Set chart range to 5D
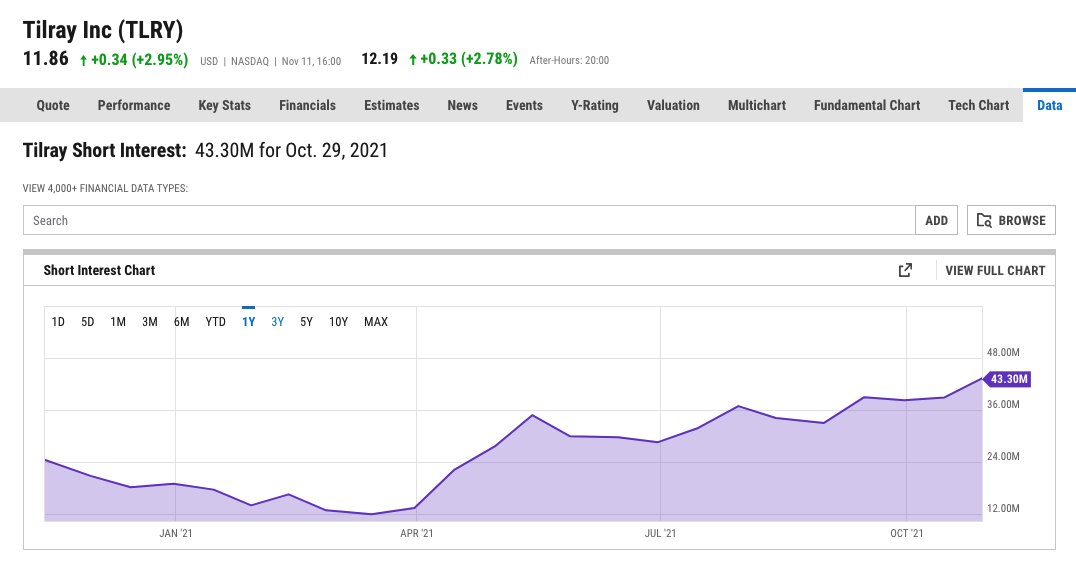Viewport: 1076px width, 565px height. [x=88, y=321]
